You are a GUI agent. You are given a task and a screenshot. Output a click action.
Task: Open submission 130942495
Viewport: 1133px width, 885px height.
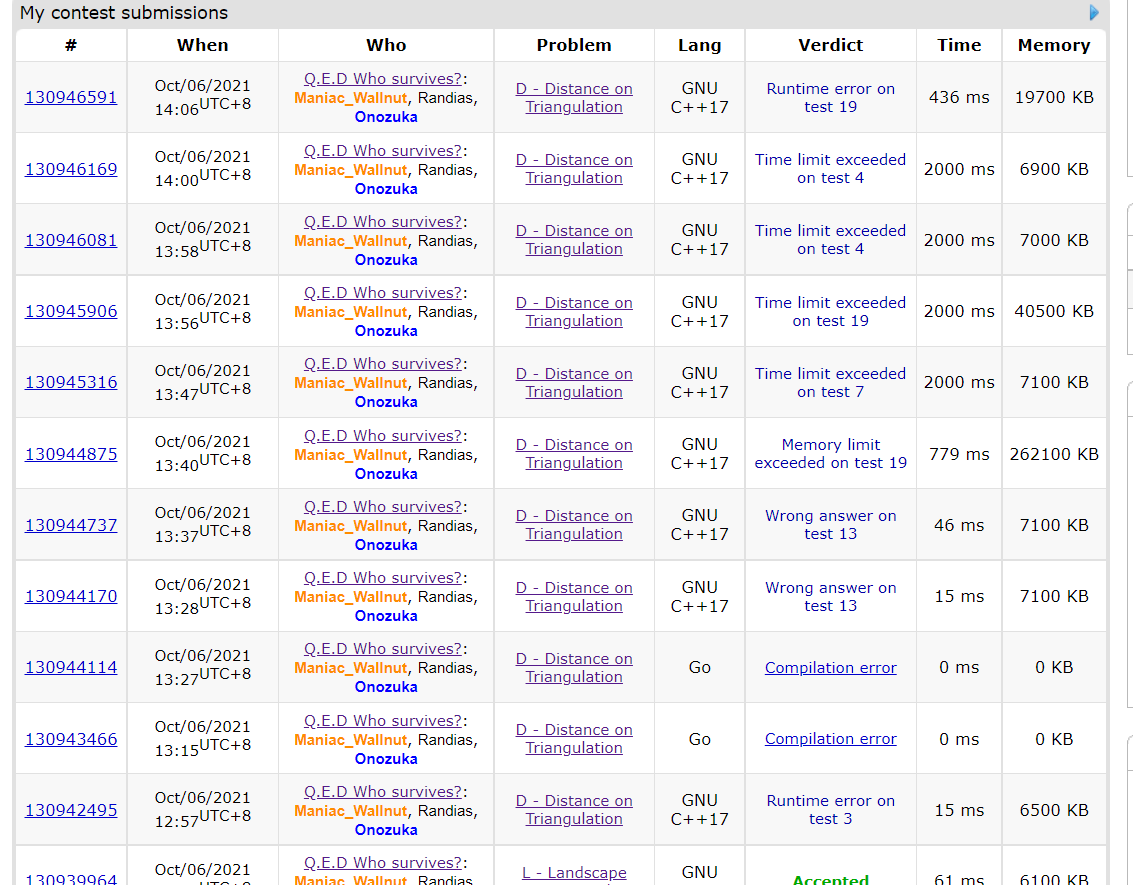tap(71, 810)
